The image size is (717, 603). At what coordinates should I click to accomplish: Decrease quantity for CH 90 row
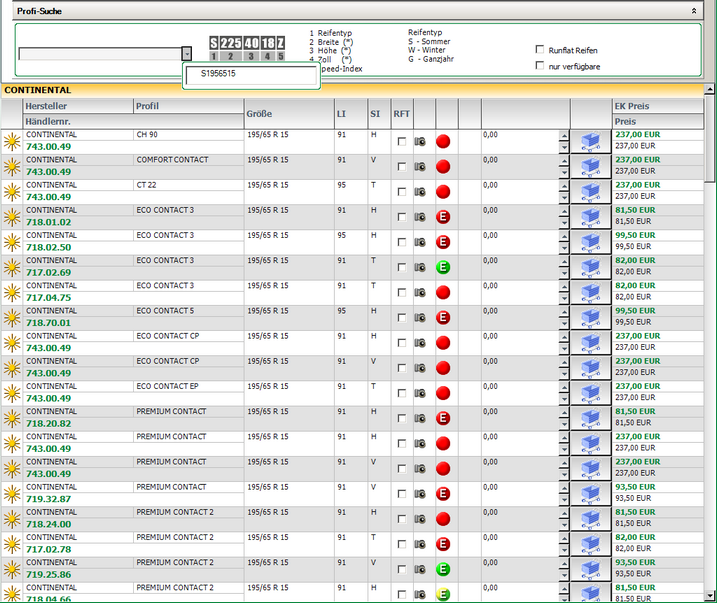point(564,147)
